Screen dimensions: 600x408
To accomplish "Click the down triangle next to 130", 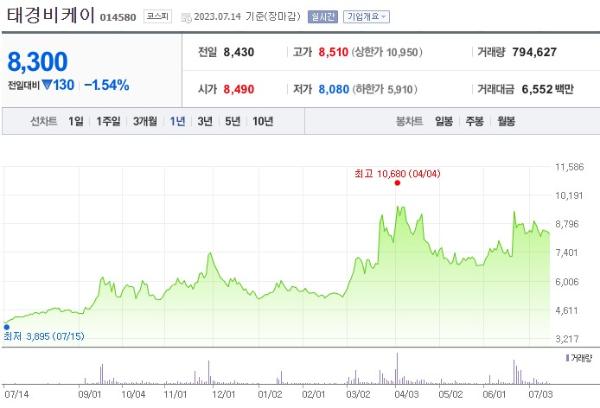I will coord(47,85).
